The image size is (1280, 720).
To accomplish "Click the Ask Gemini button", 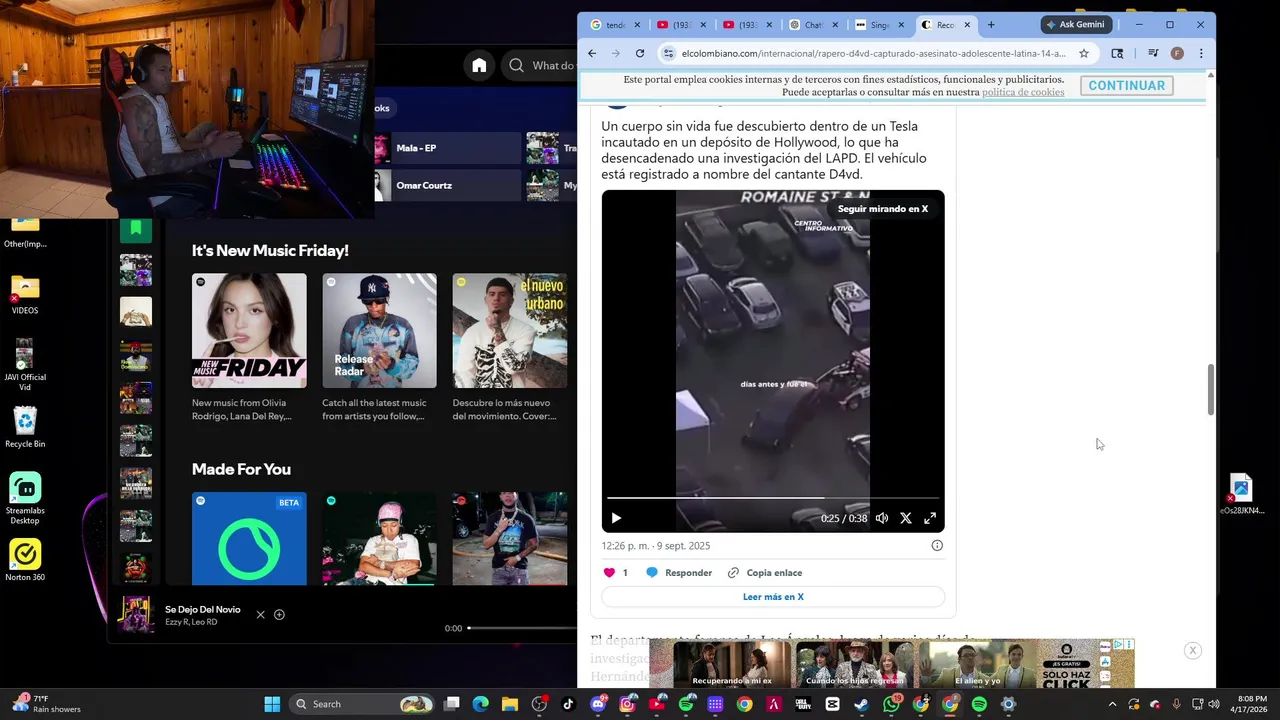I will pos(1076,25).
